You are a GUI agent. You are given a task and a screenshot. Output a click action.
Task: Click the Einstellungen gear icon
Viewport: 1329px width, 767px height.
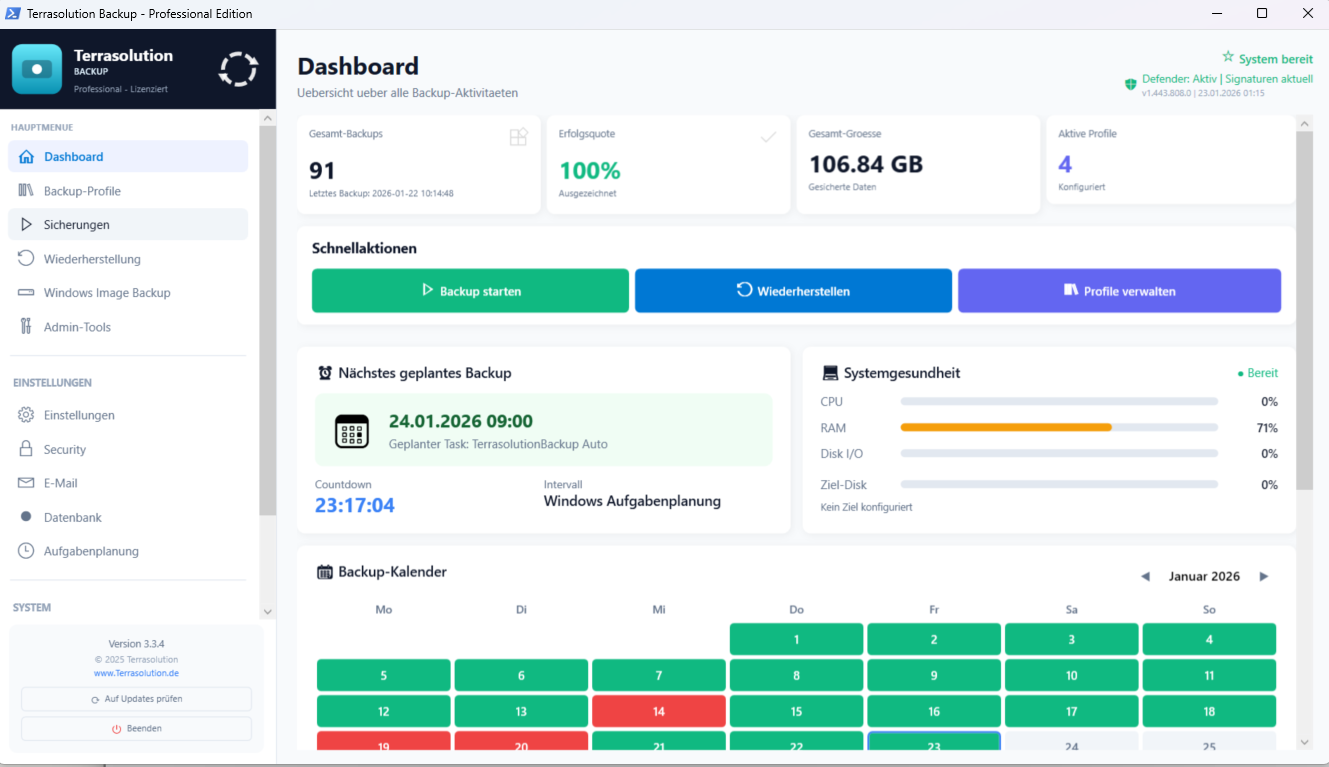[26, 415]
